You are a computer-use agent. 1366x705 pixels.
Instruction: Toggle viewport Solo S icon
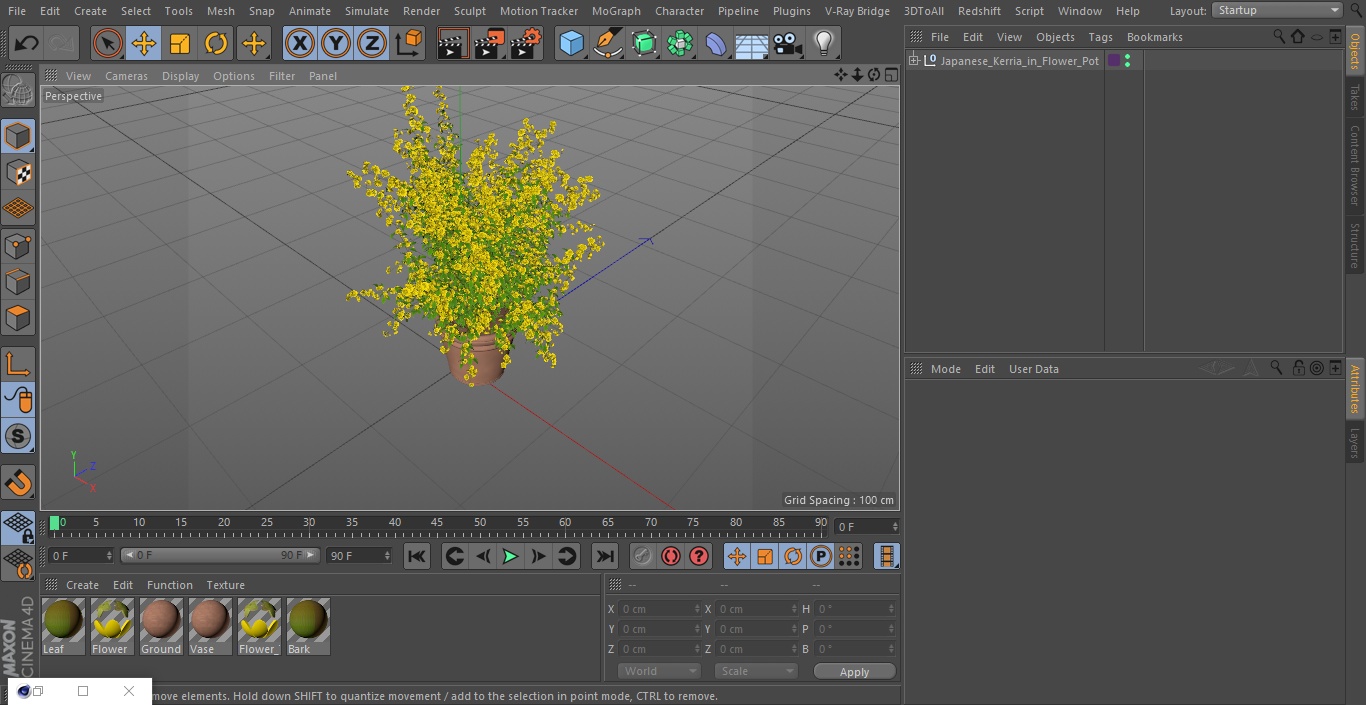point(18,436)
